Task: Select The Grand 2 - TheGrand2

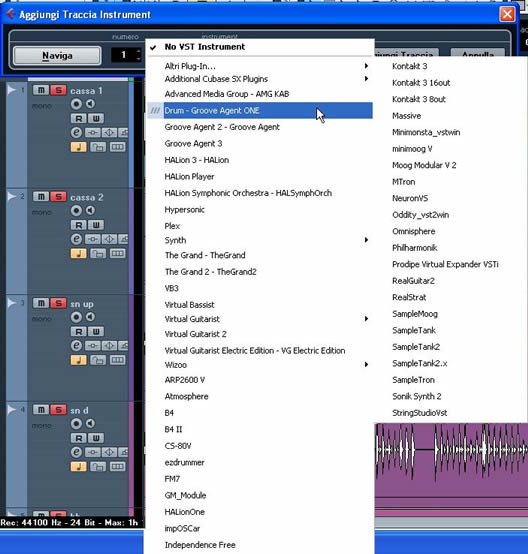Action: (x=260, y=272)
